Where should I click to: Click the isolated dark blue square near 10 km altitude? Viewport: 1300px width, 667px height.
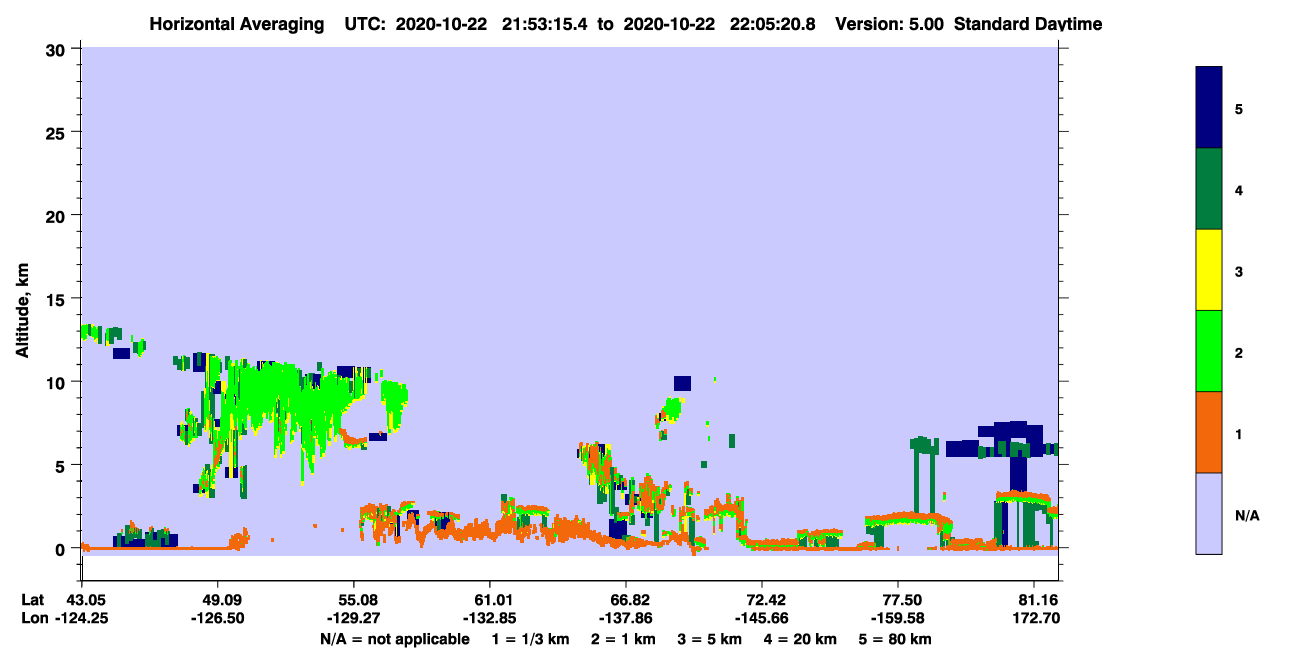(x=682, y=383)
